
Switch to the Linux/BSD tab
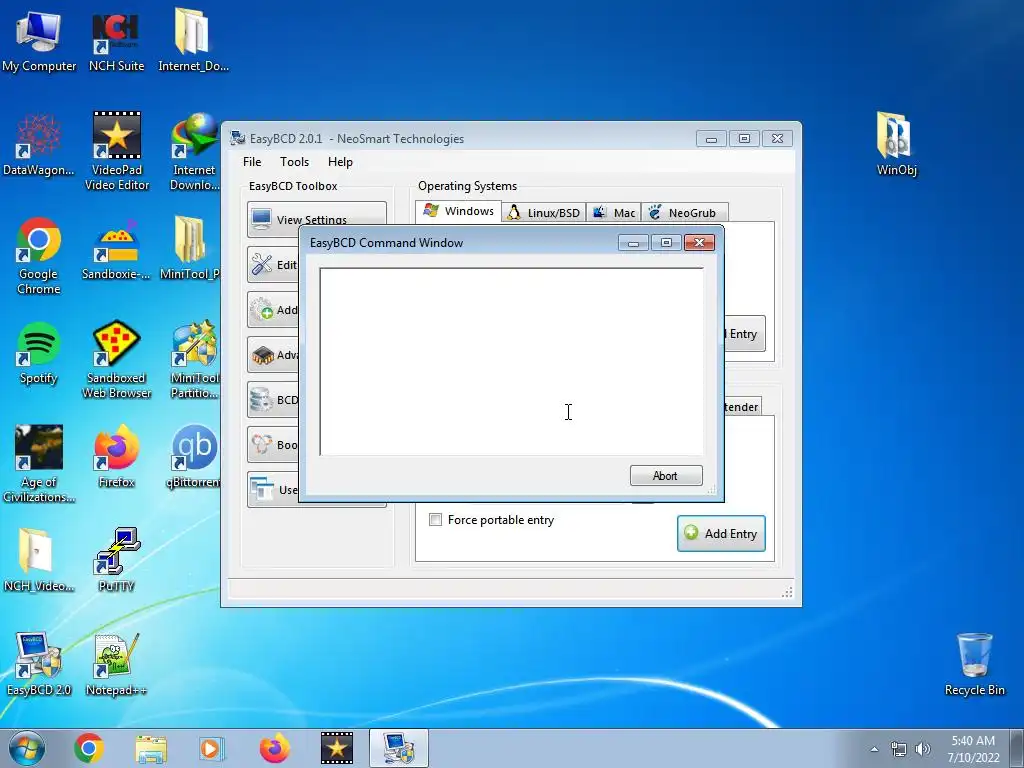tap(544, 213)
